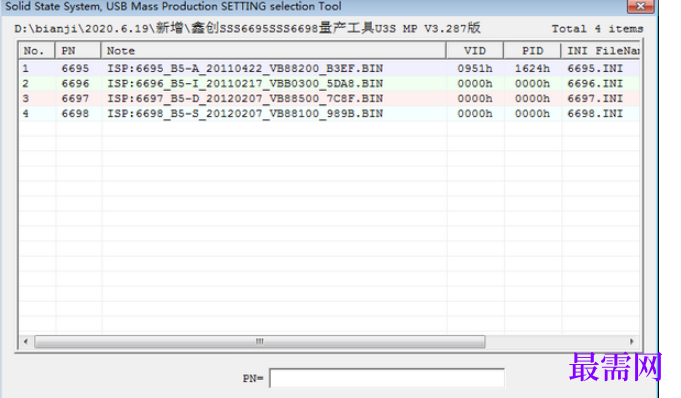Click VID 0000h in the 6696 row
This screenshot has height=398, width=681.
(475, 83)
